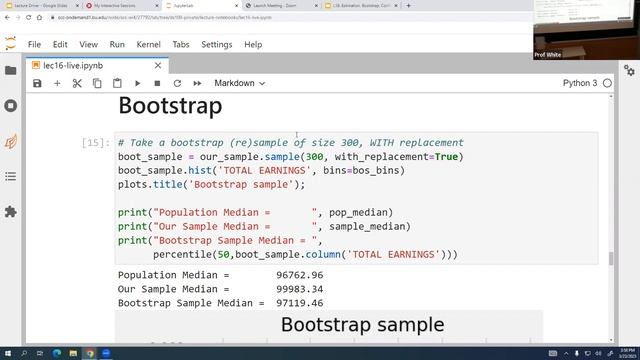Image resolution: width=640 pixels, height=360 pixels.
Task: Reload the browser page
Action: click(29, 18)
